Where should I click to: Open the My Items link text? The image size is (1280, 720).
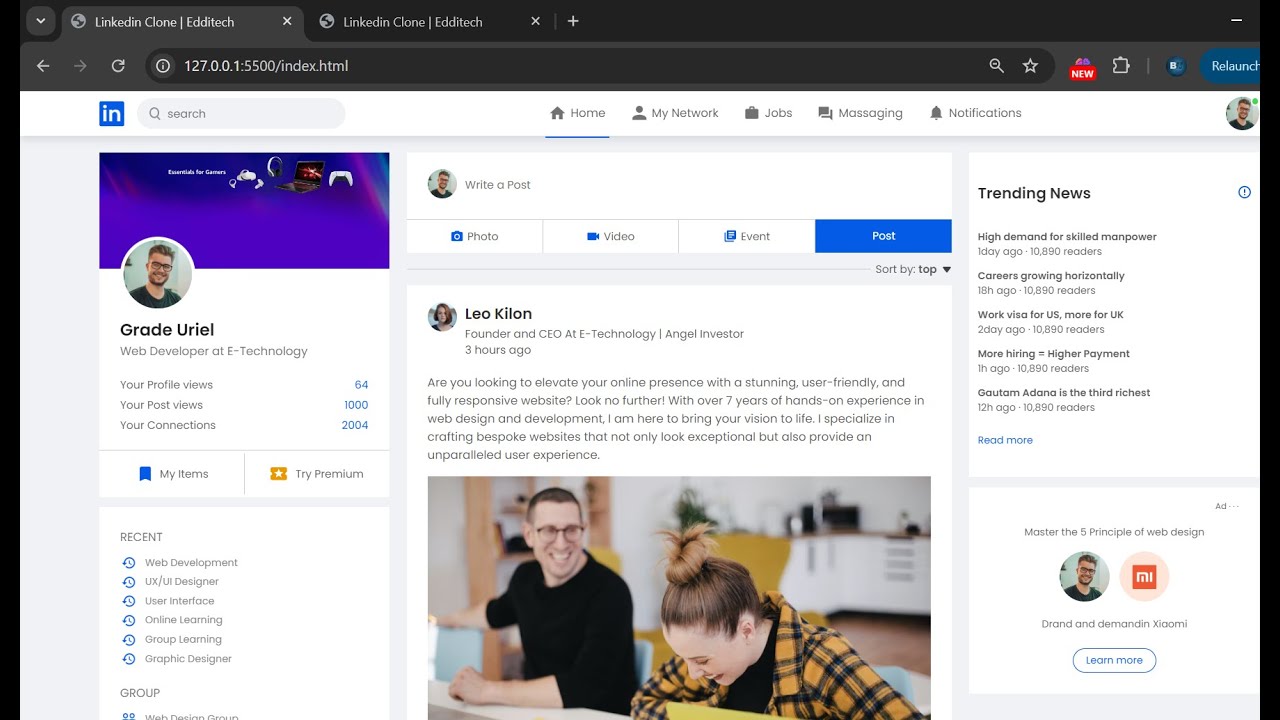pyautogui.click(x=184, y=474)
